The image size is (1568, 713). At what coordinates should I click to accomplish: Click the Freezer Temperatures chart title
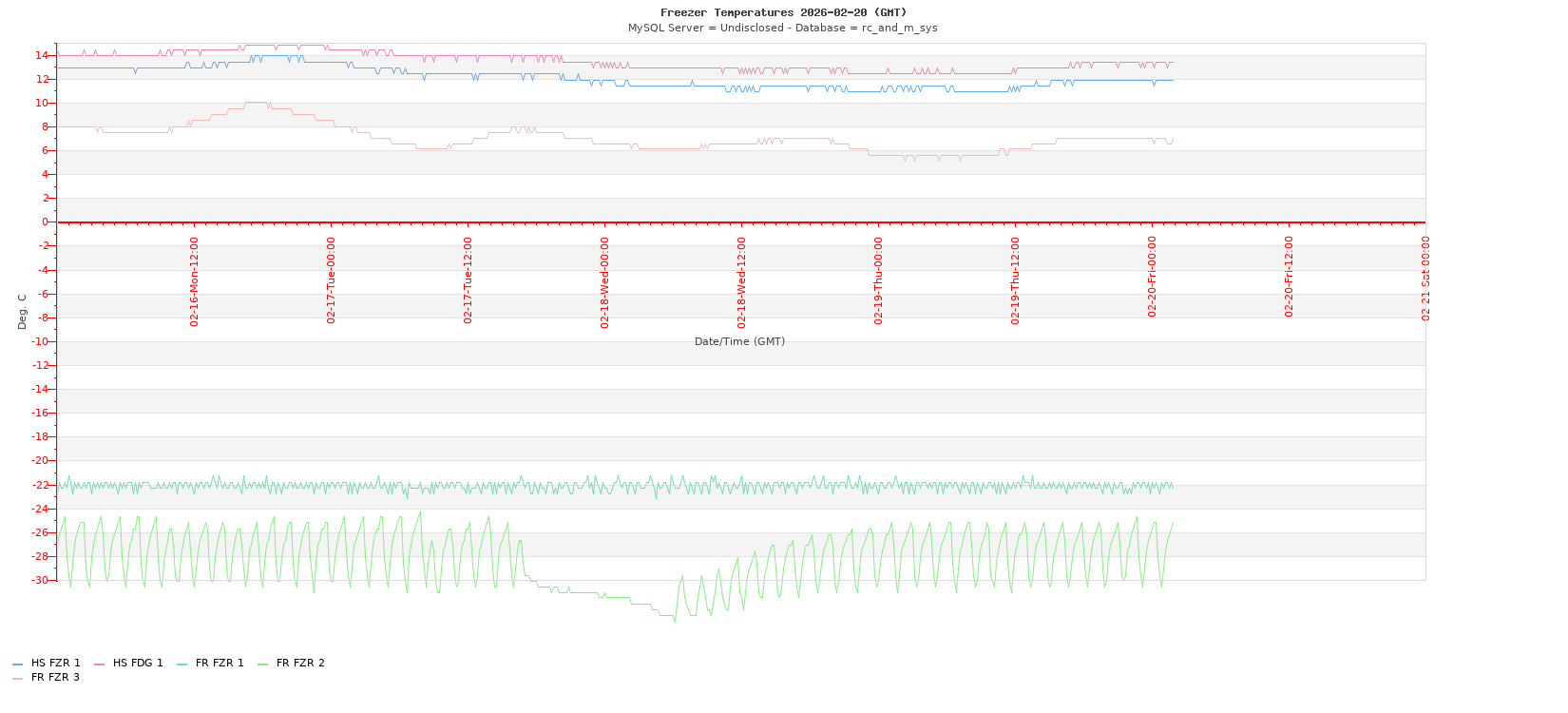(x=783, y=12)
